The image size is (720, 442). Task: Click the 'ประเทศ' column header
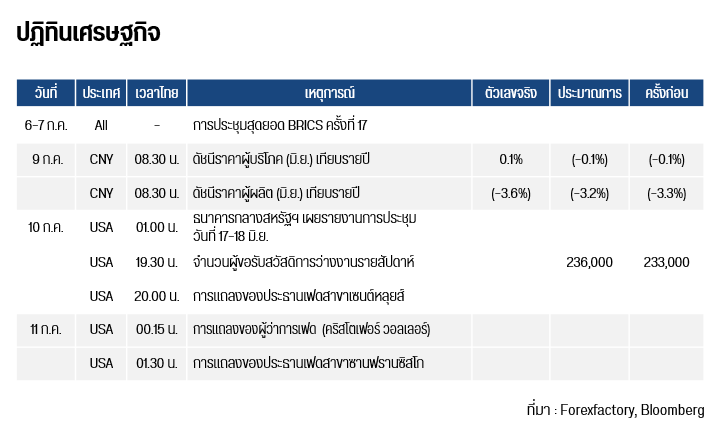(102, 93)
